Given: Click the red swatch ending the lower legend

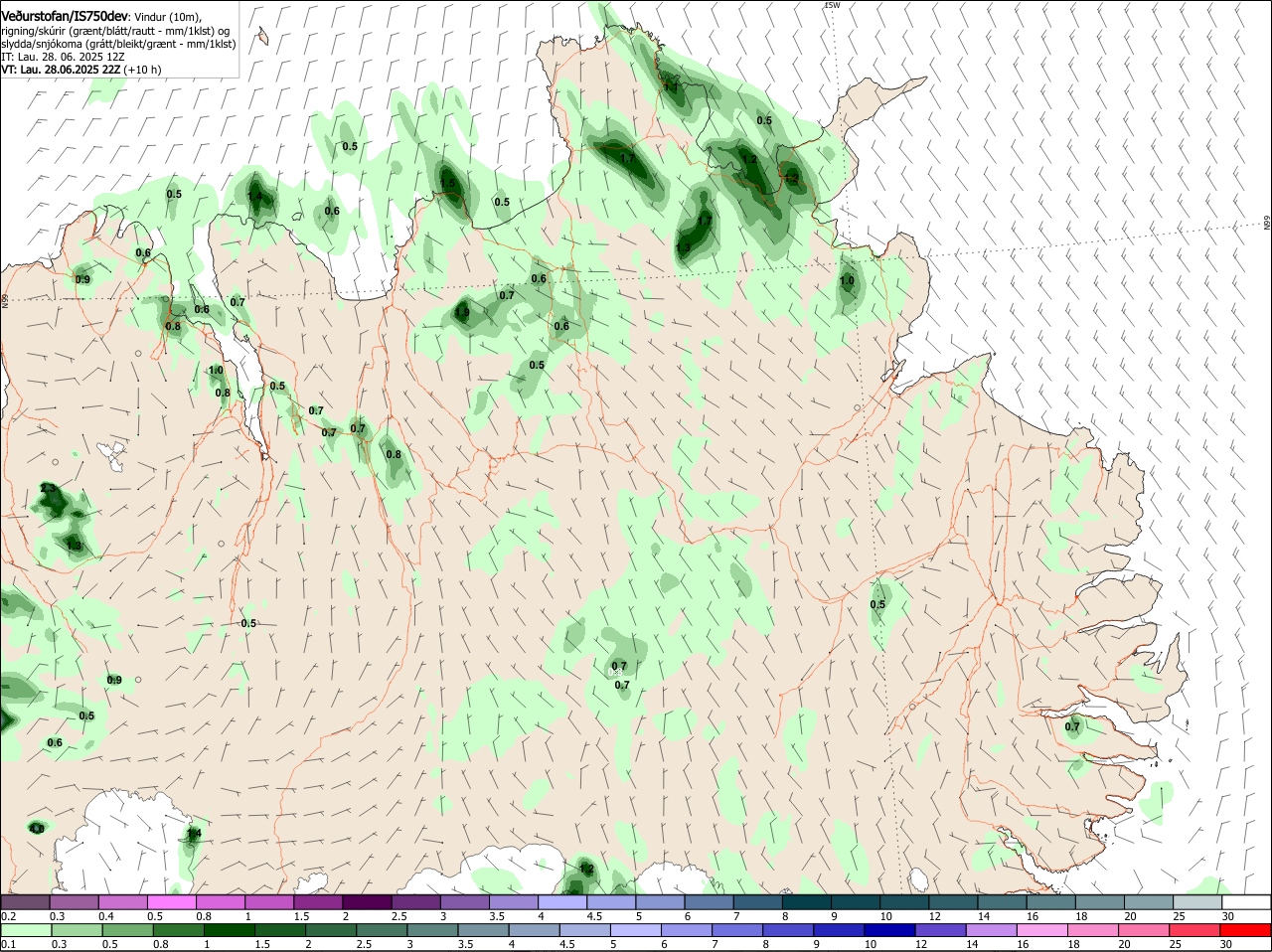Looking at the screenshot, I should 1246,930.
